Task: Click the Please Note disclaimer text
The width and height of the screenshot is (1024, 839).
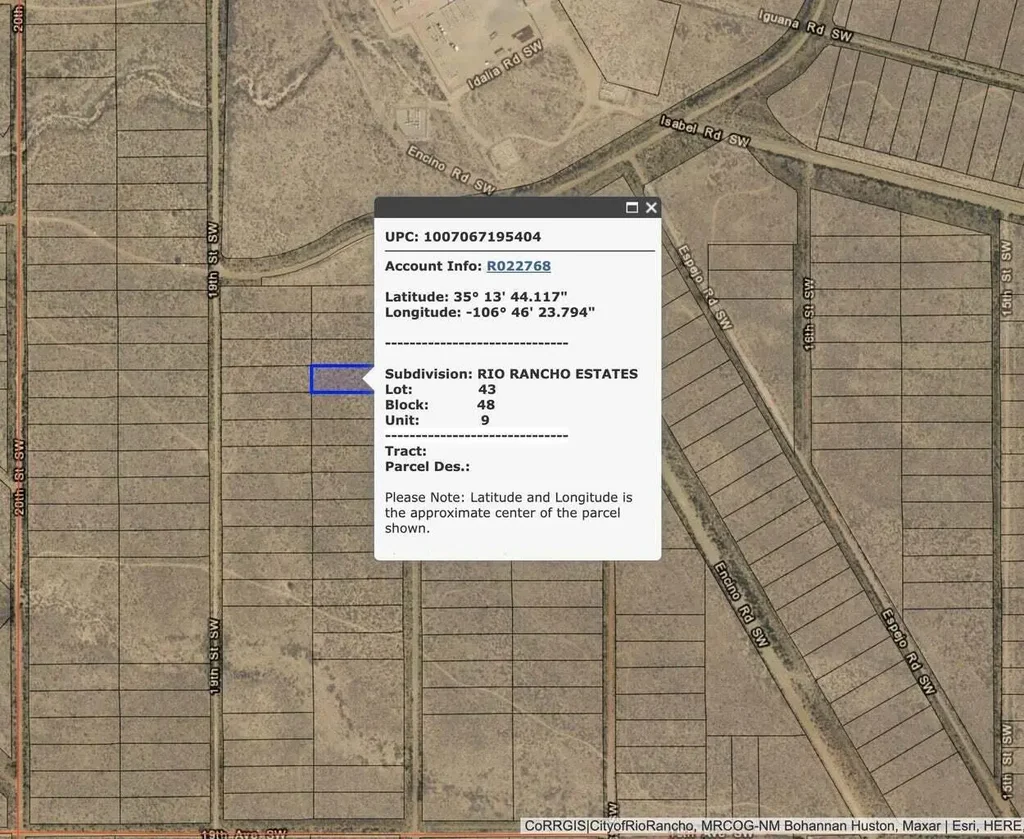Action: click(508, 512)
